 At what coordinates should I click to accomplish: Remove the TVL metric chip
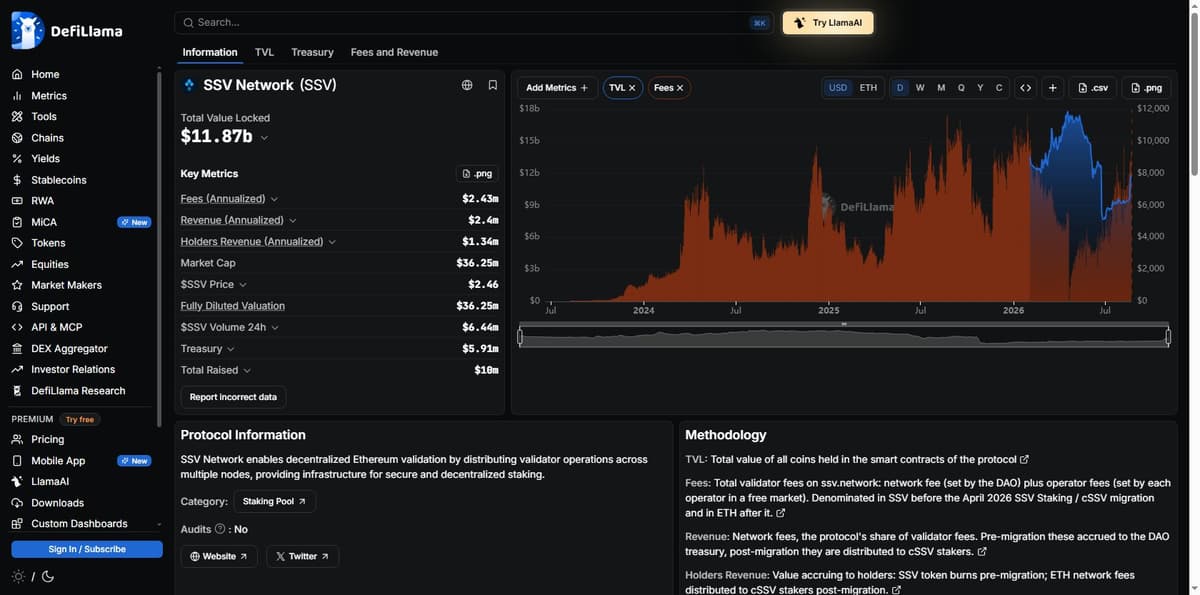632,88
